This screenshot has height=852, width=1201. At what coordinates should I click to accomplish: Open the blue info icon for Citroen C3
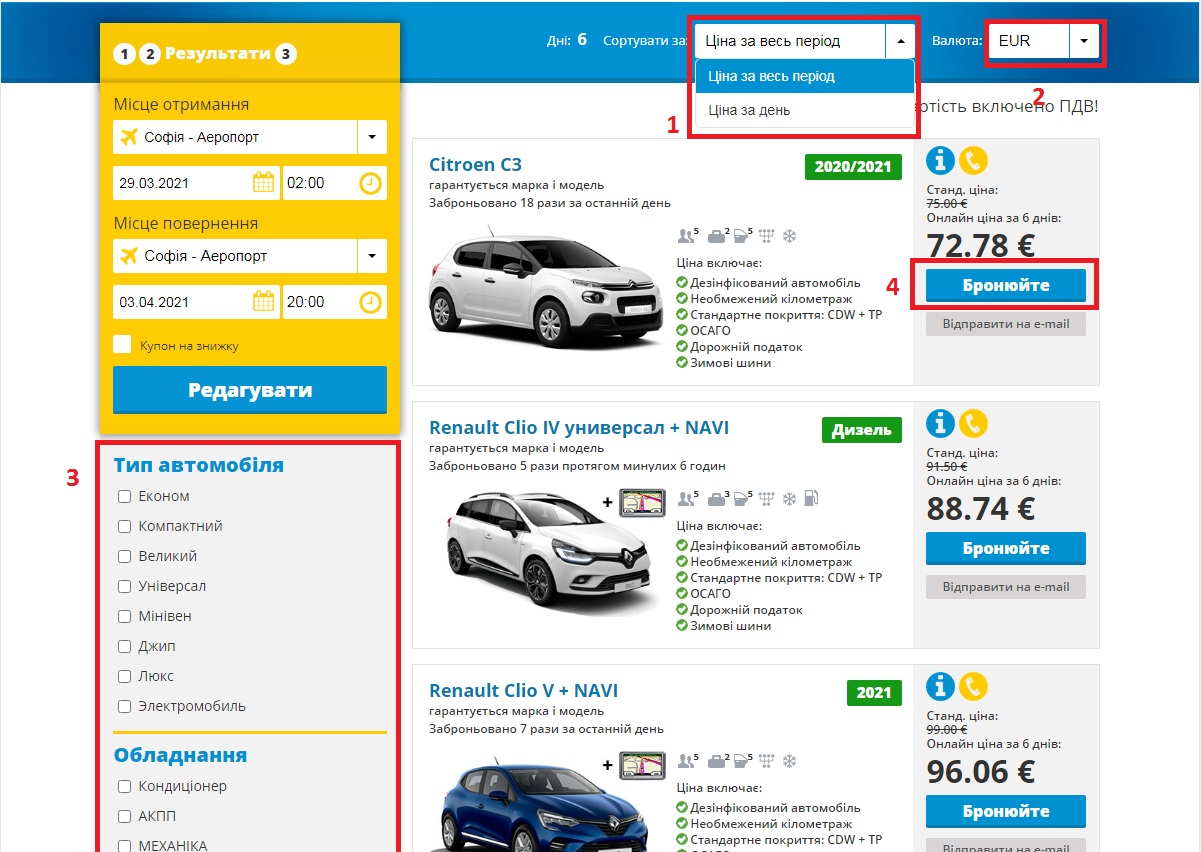(x=941, y=161)
